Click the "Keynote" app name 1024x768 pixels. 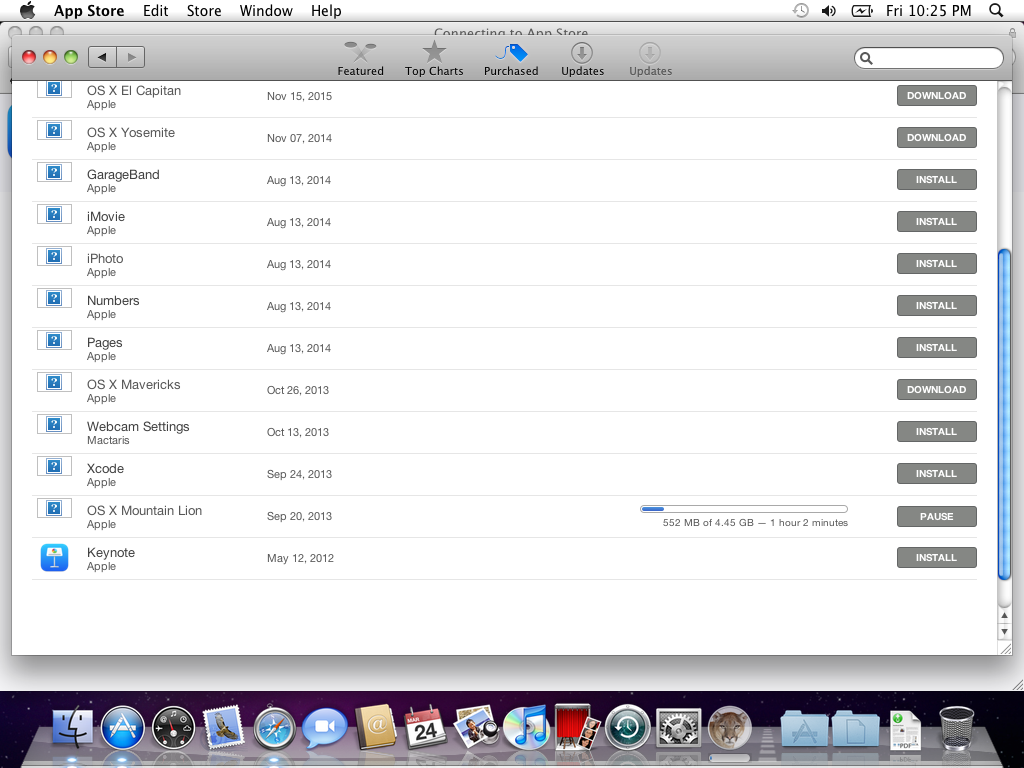coord(111,552)
